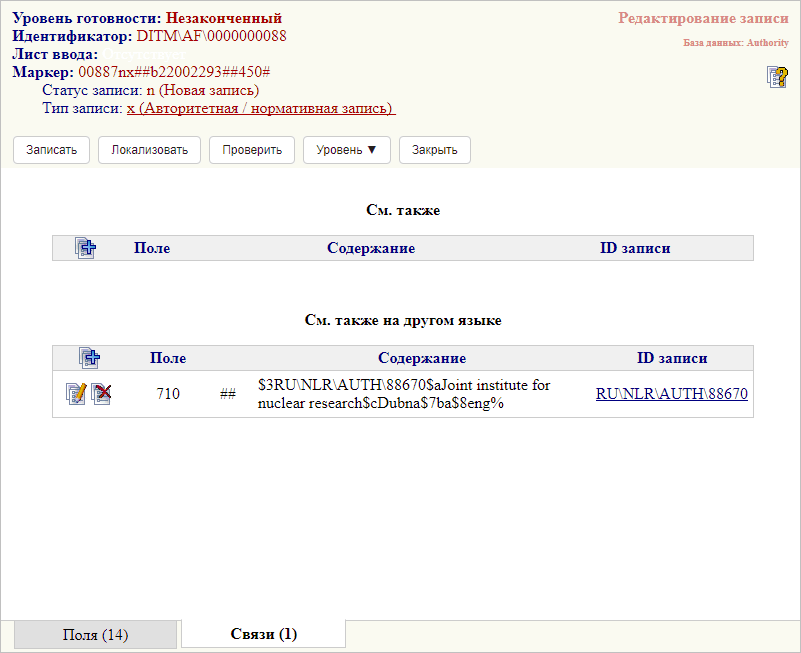
Task: Expand the Уровень dropdown menu
Action: pyautogui.click(x=346, y=150)
